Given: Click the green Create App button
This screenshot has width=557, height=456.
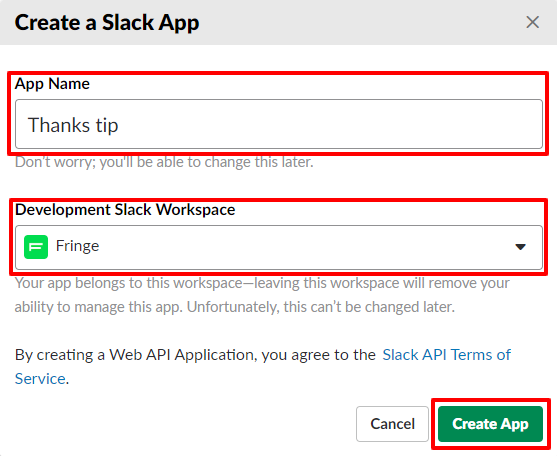Looking at the screenshot, I should click(490, 424).
